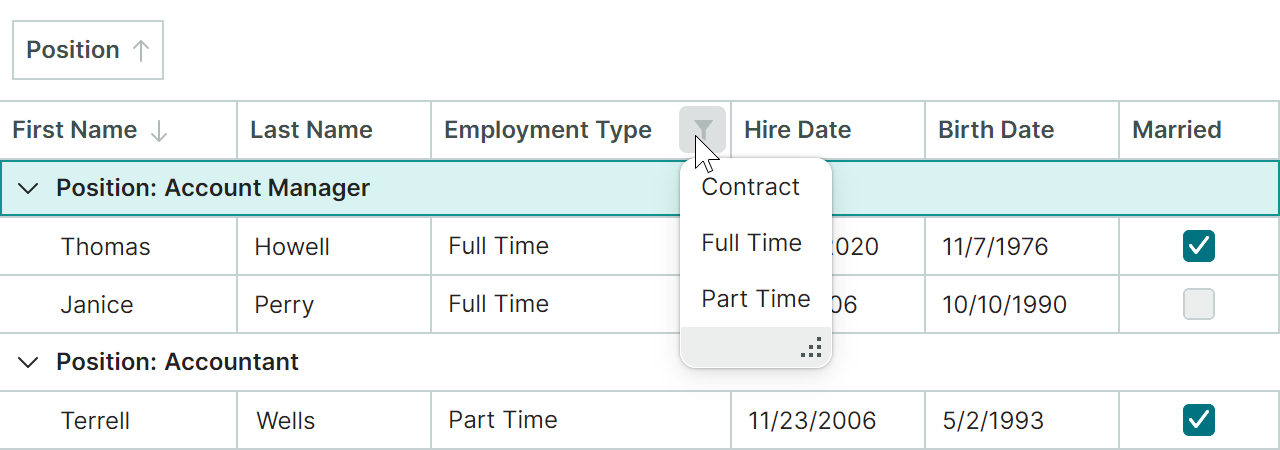Sort by Hire Date column header
Screen dimensions: 1280x450
[797, 130]
